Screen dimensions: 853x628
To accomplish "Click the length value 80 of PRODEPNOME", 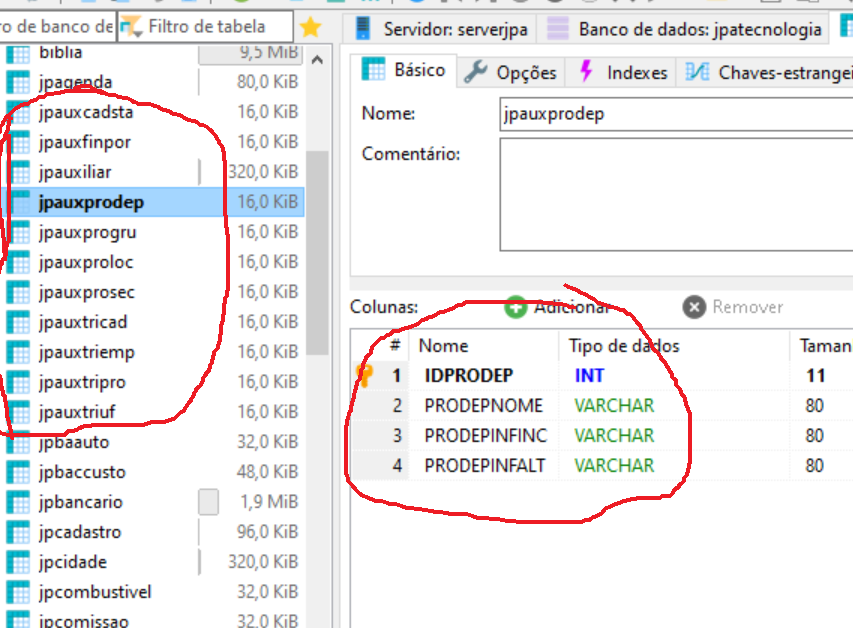I will 814,405.
